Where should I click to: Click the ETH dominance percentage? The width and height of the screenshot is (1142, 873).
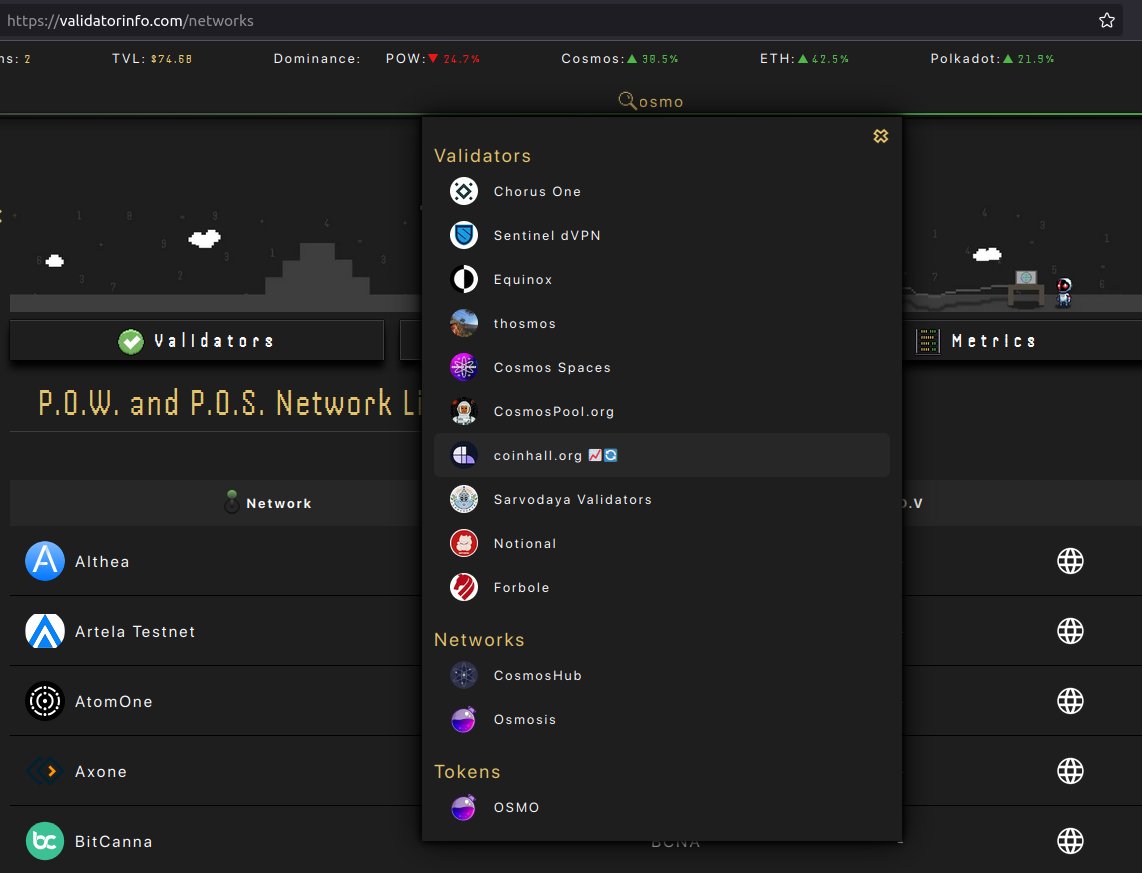coord(830,59)
